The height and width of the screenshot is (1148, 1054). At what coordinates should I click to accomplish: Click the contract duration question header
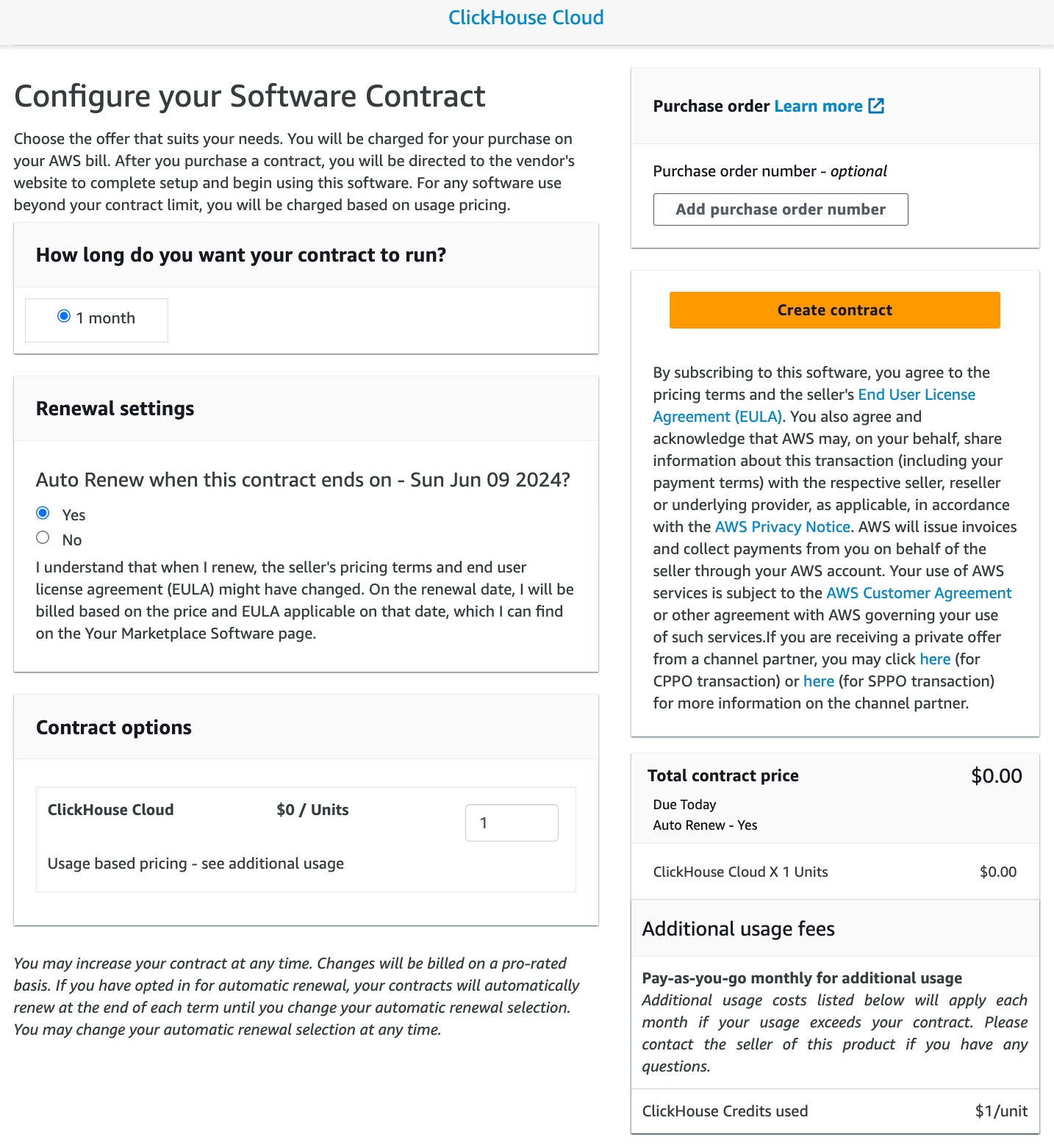(241, 255)
